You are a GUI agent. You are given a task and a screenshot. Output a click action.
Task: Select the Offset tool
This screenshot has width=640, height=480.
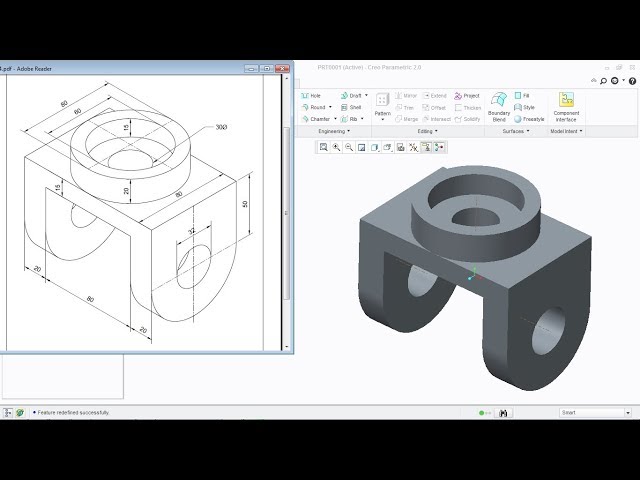[x=434, y=107]
